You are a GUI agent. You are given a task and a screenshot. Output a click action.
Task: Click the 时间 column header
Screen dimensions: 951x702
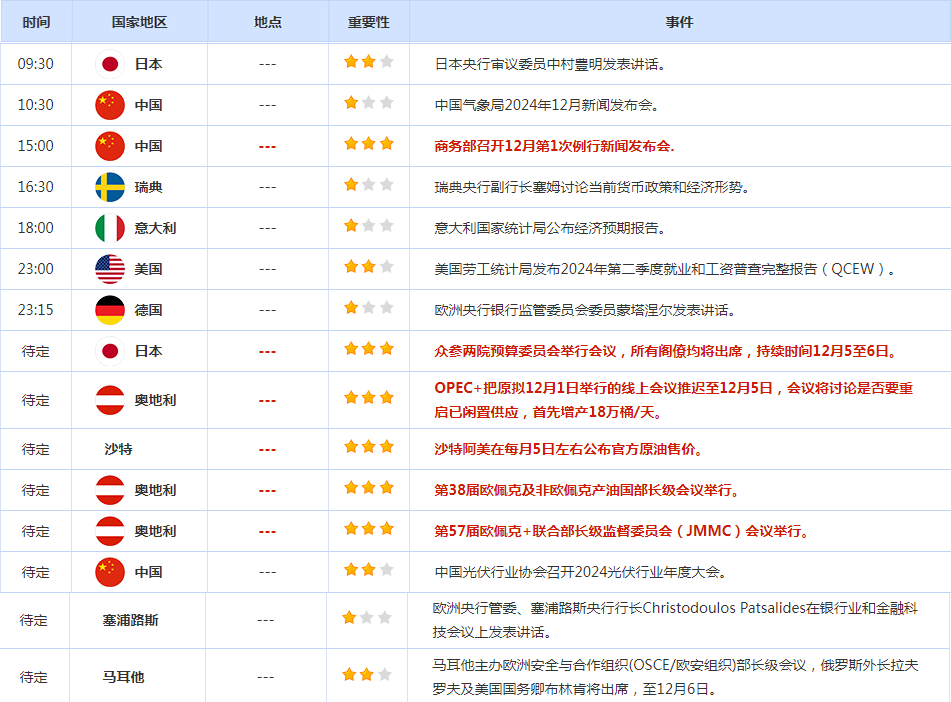36,22
